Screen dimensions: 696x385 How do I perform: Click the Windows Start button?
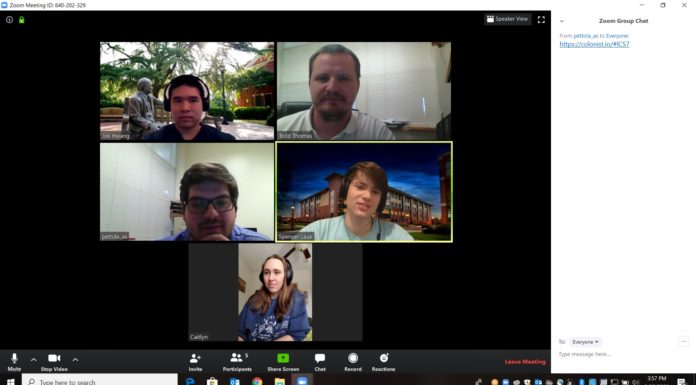(x=10, y=381)
